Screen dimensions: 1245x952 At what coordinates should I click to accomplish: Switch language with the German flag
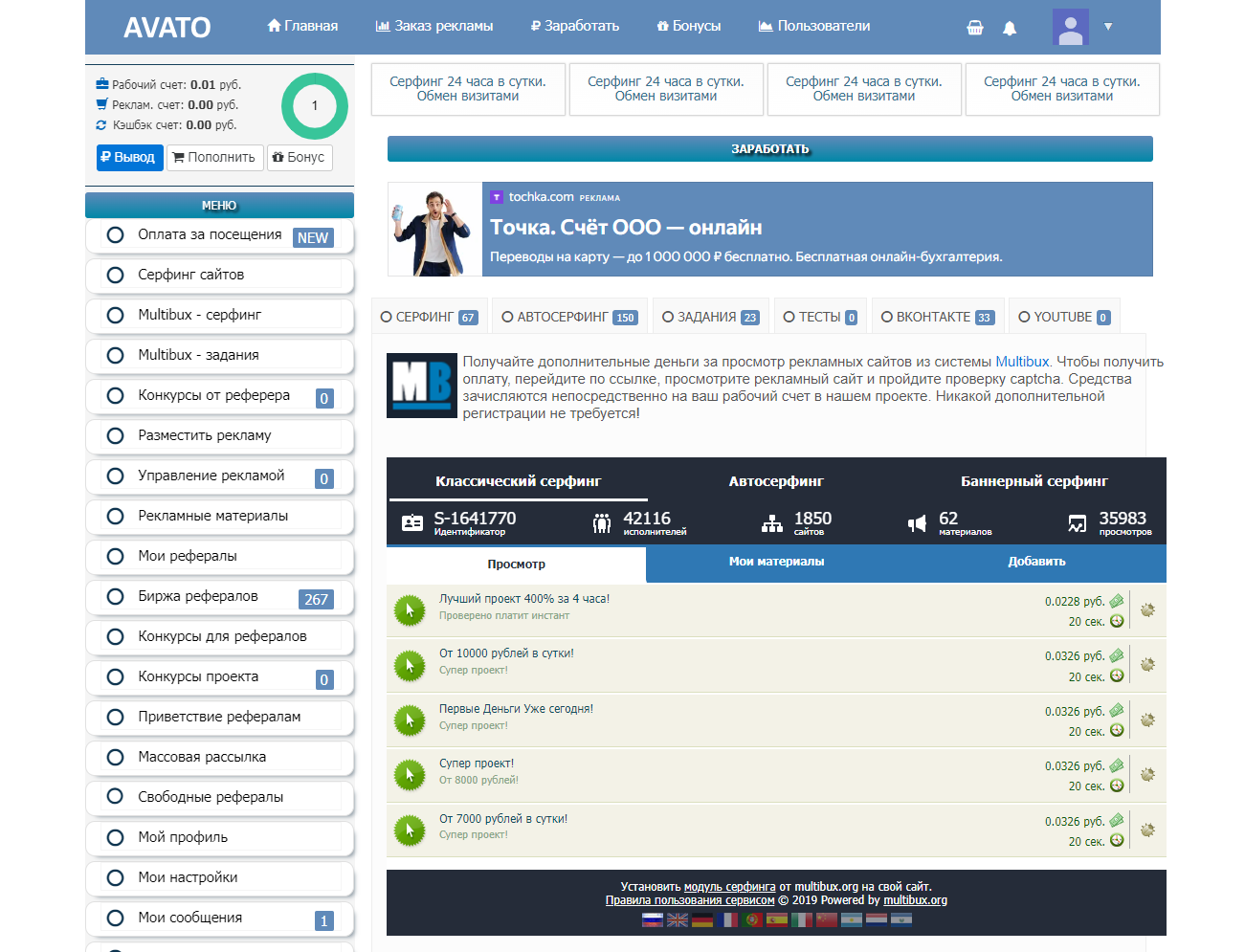(x=702, y=919)
